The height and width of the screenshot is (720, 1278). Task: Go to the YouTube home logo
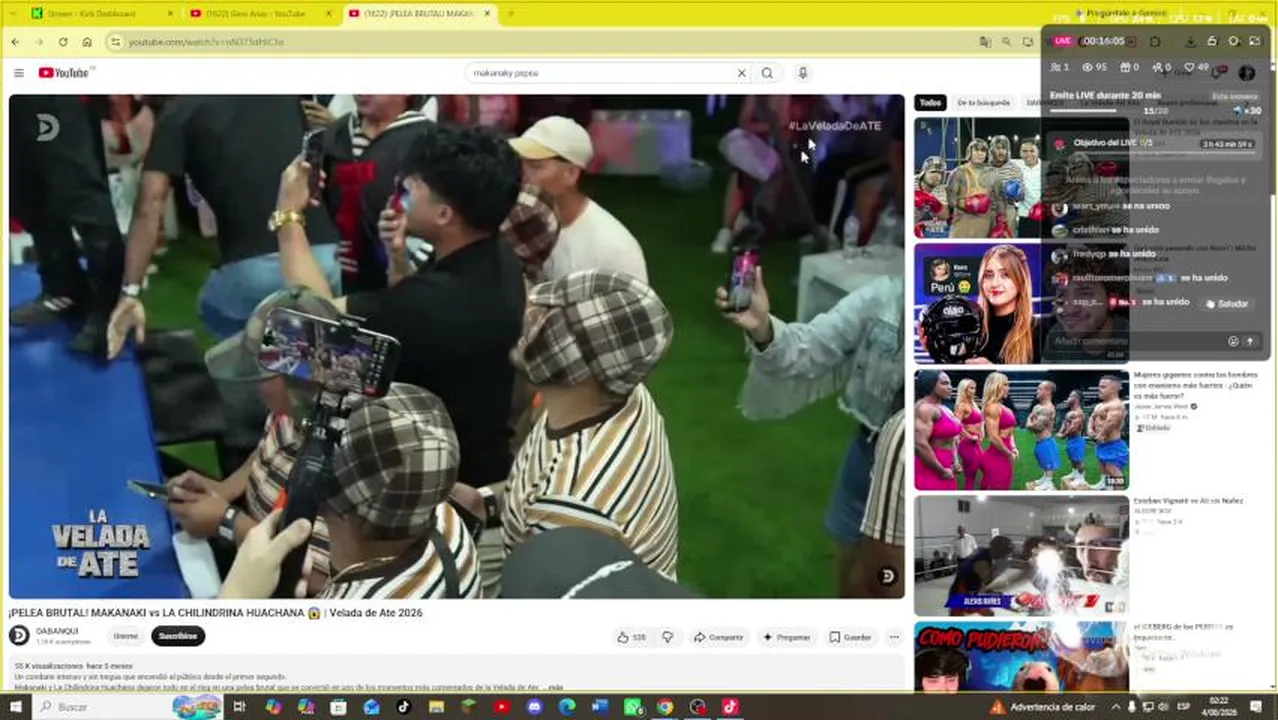64,72
